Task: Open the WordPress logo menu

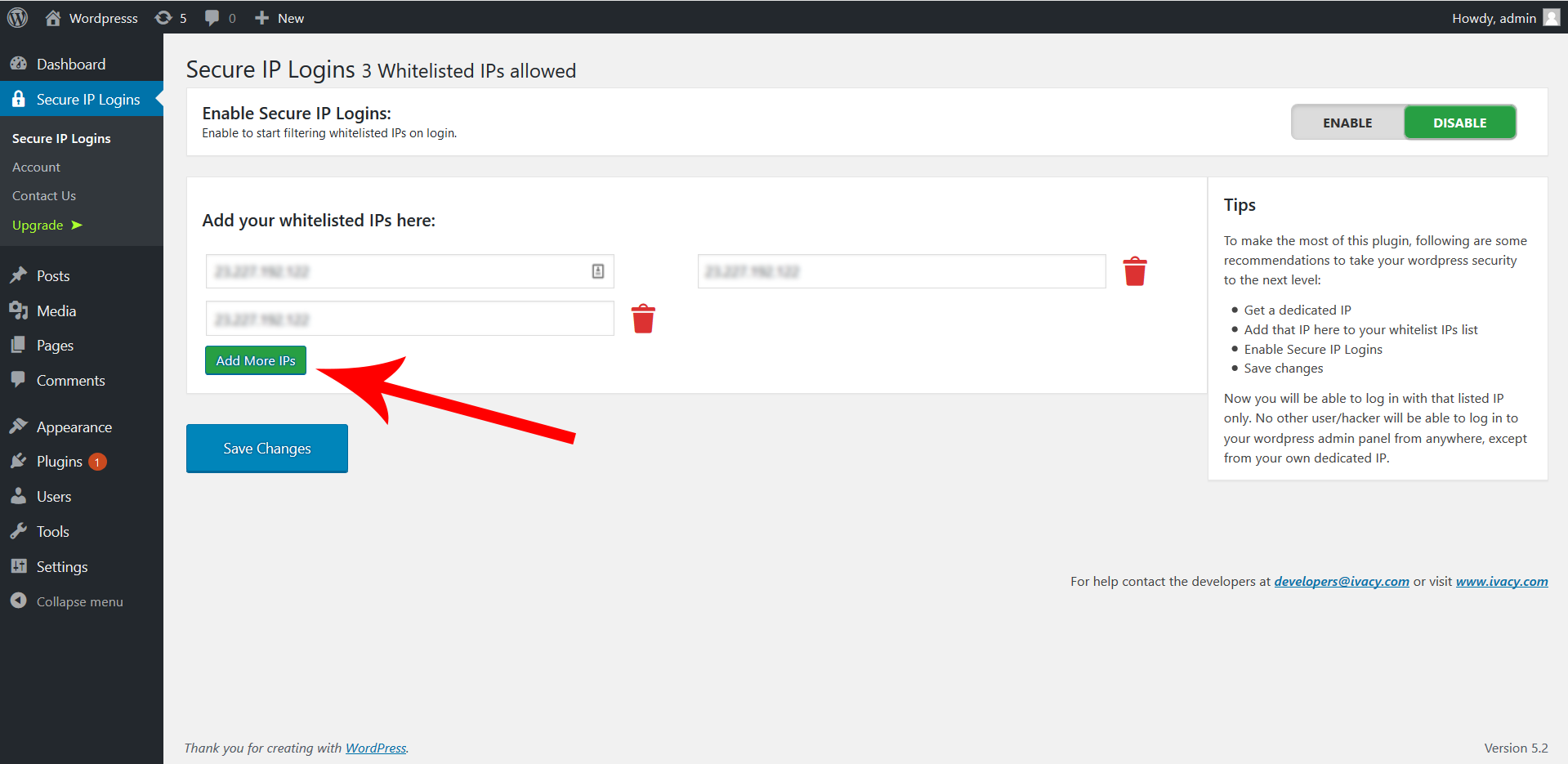Action: pyautogui.click(x=17, y=17)
